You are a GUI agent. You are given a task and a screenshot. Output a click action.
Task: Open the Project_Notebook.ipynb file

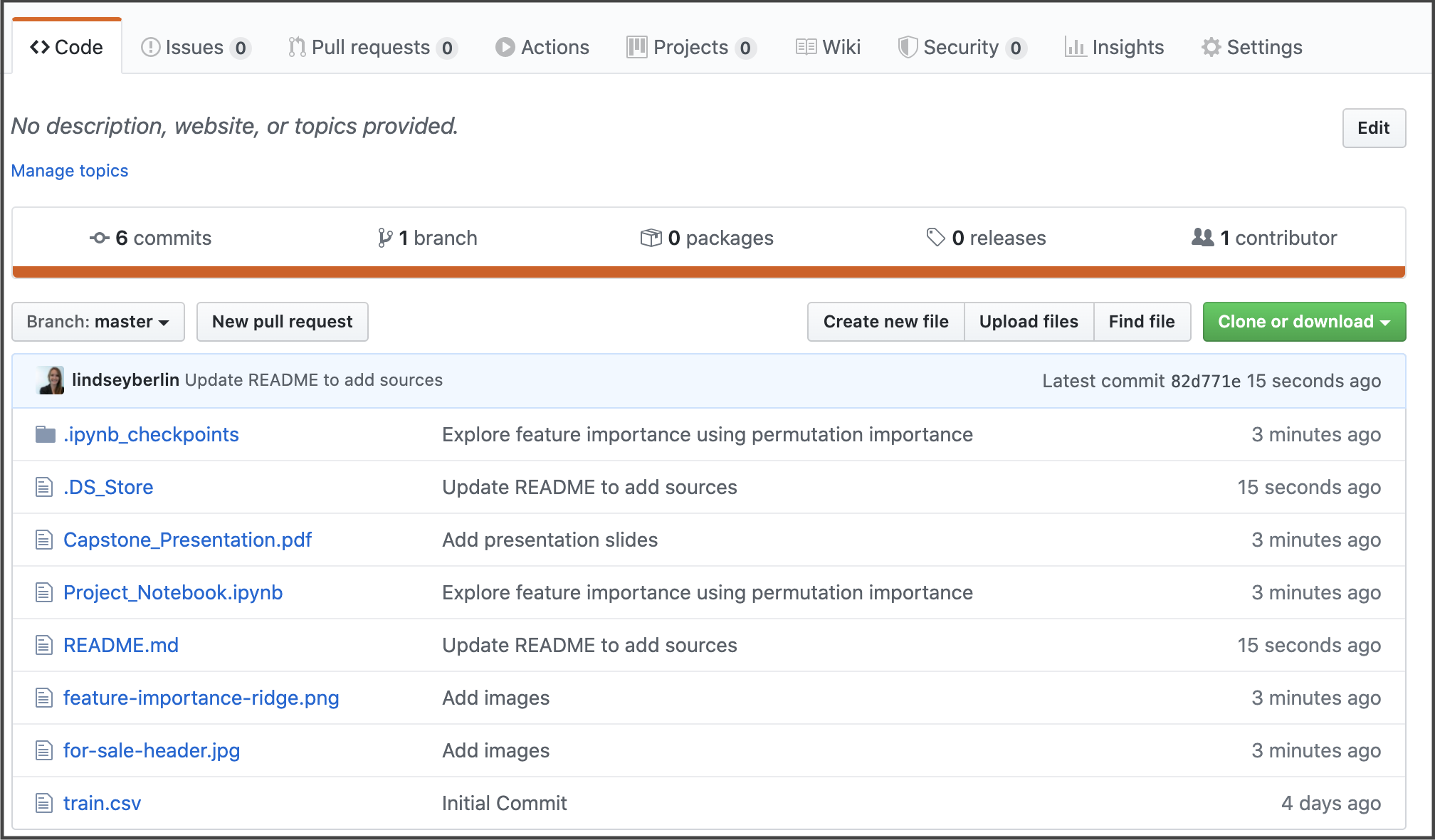[x=173, y=592]
